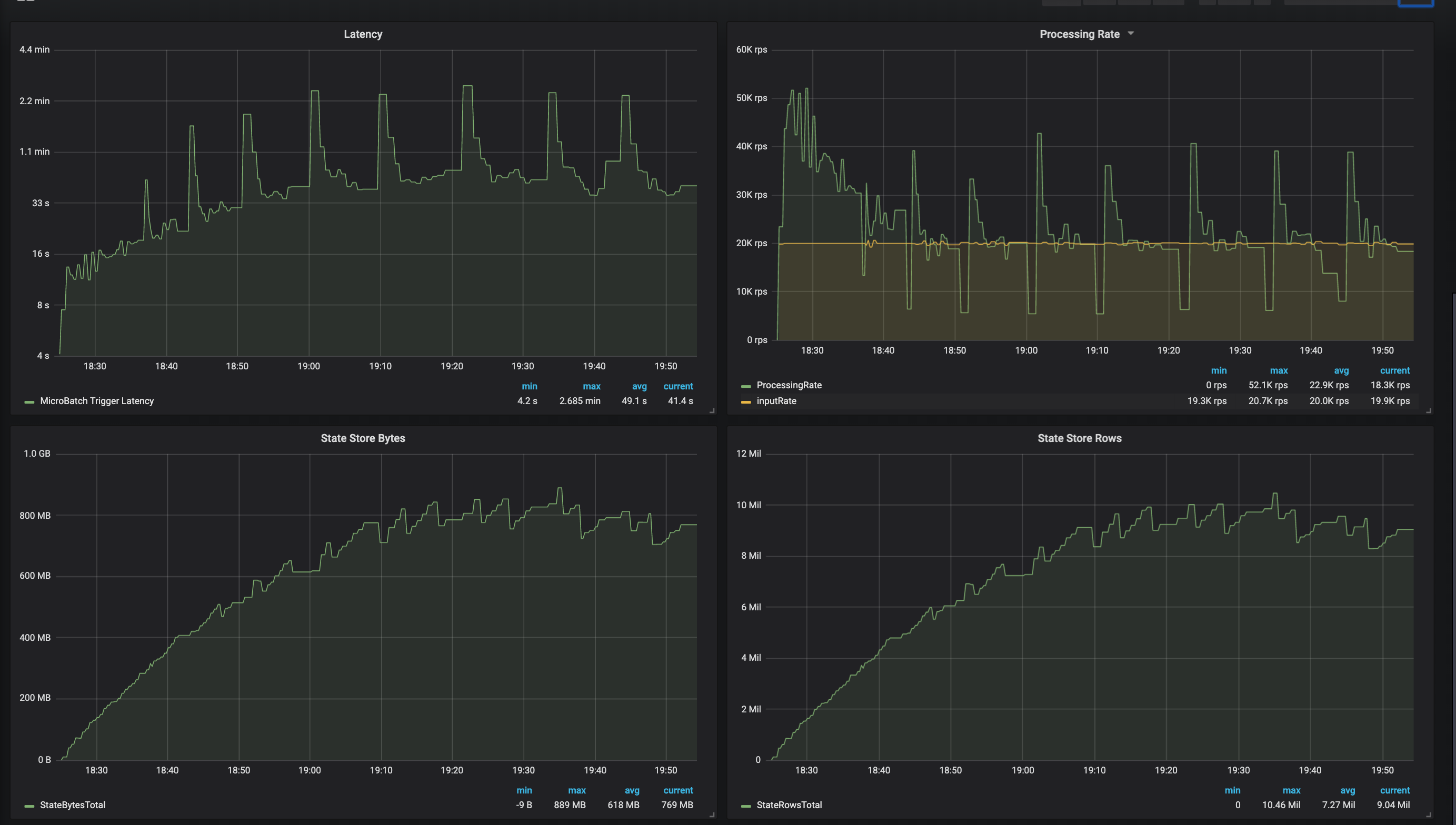
Task: Click the 20.7K rps inputRate max value
Action: pyautogui.click(x=1268, y=400)
